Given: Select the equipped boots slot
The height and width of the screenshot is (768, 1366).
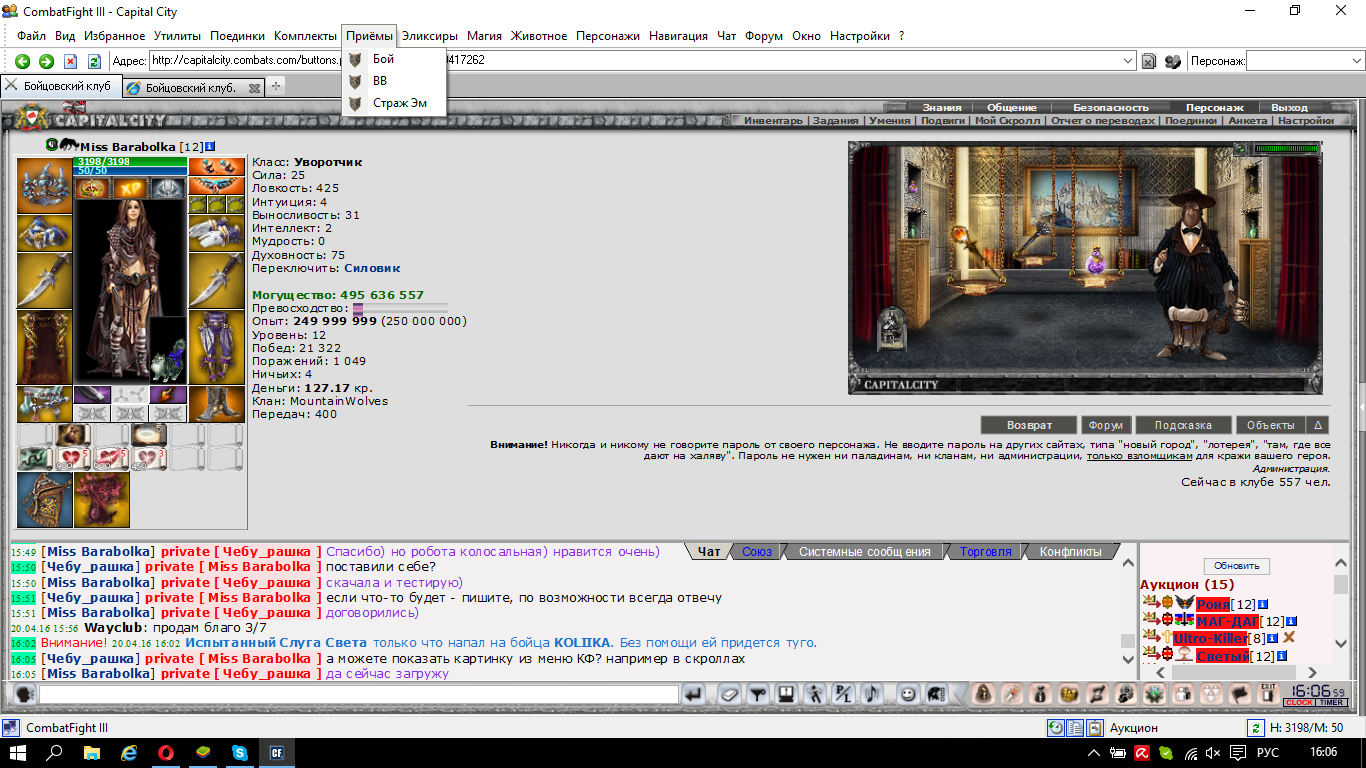Looking at the screenshot, I should click(x=216, y=403).
